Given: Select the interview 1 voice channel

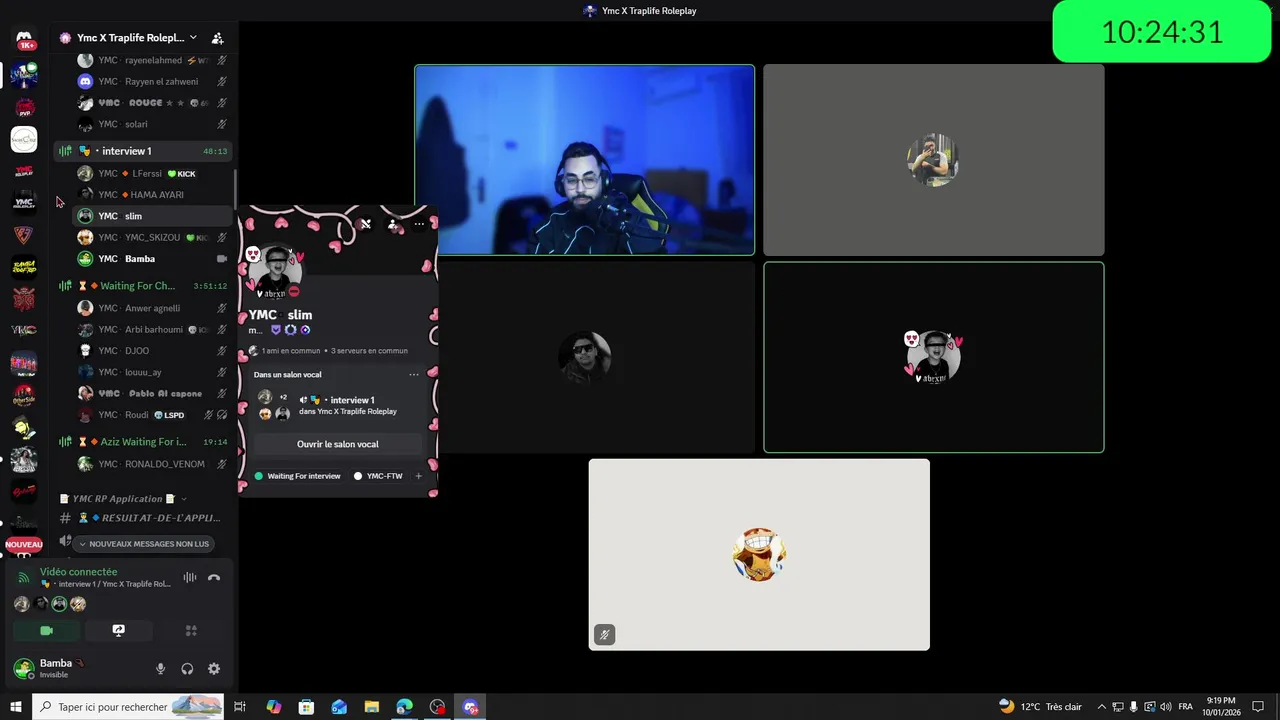Looking at the screenshot, I should tap(143, 151).
